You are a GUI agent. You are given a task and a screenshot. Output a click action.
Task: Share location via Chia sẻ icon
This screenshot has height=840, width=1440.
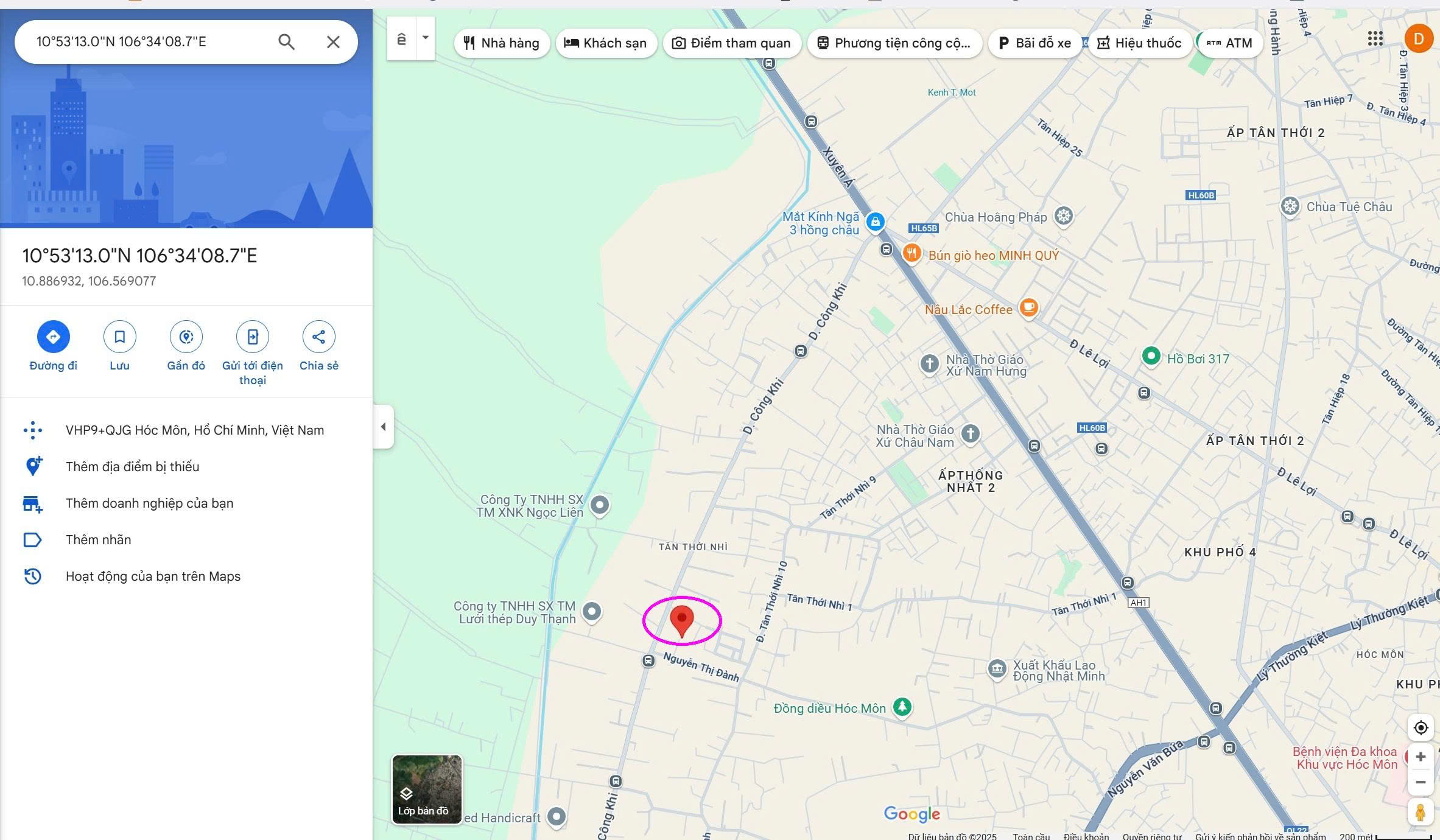click(318, 337)
